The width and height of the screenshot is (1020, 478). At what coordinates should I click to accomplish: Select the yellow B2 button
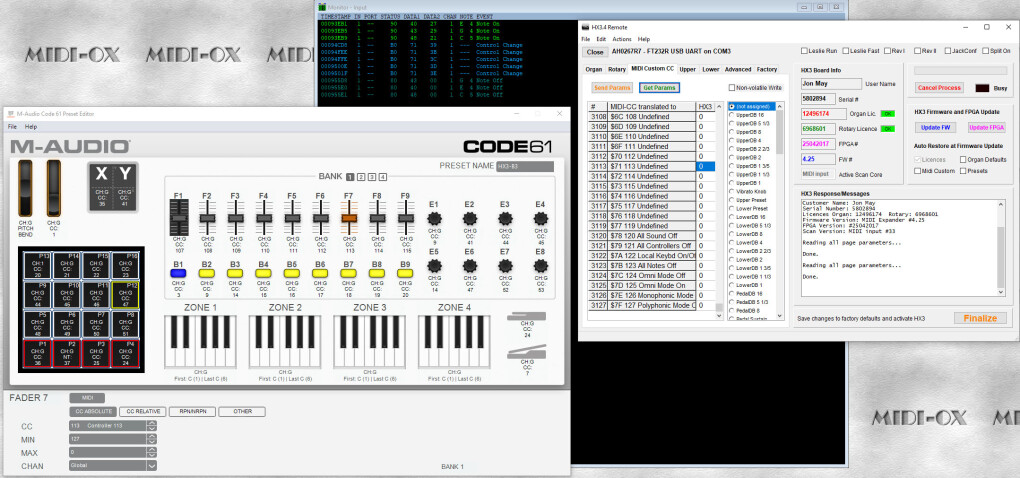click(x=207, y=274)
